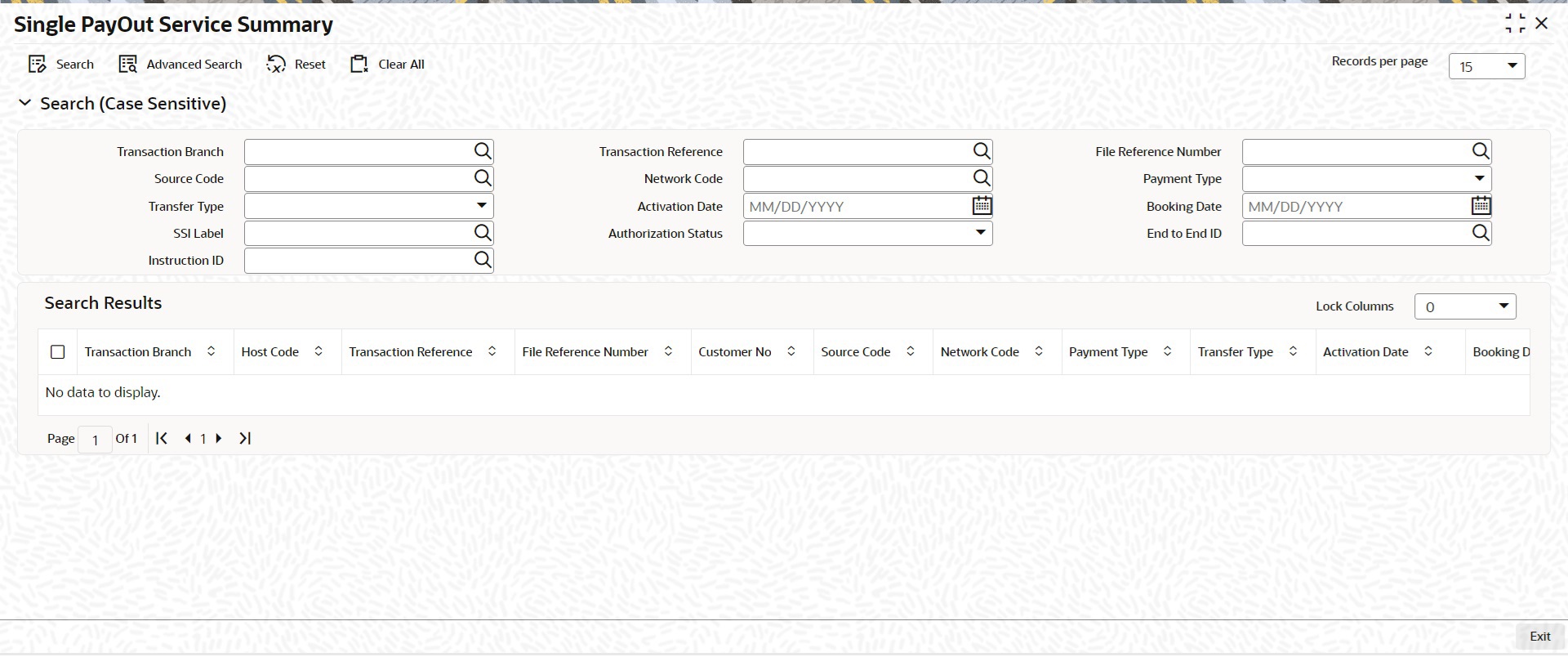Screen dimensions: 1568x657
Task: Sort results by Transfer Type column
Action: tap(1293, 351)
